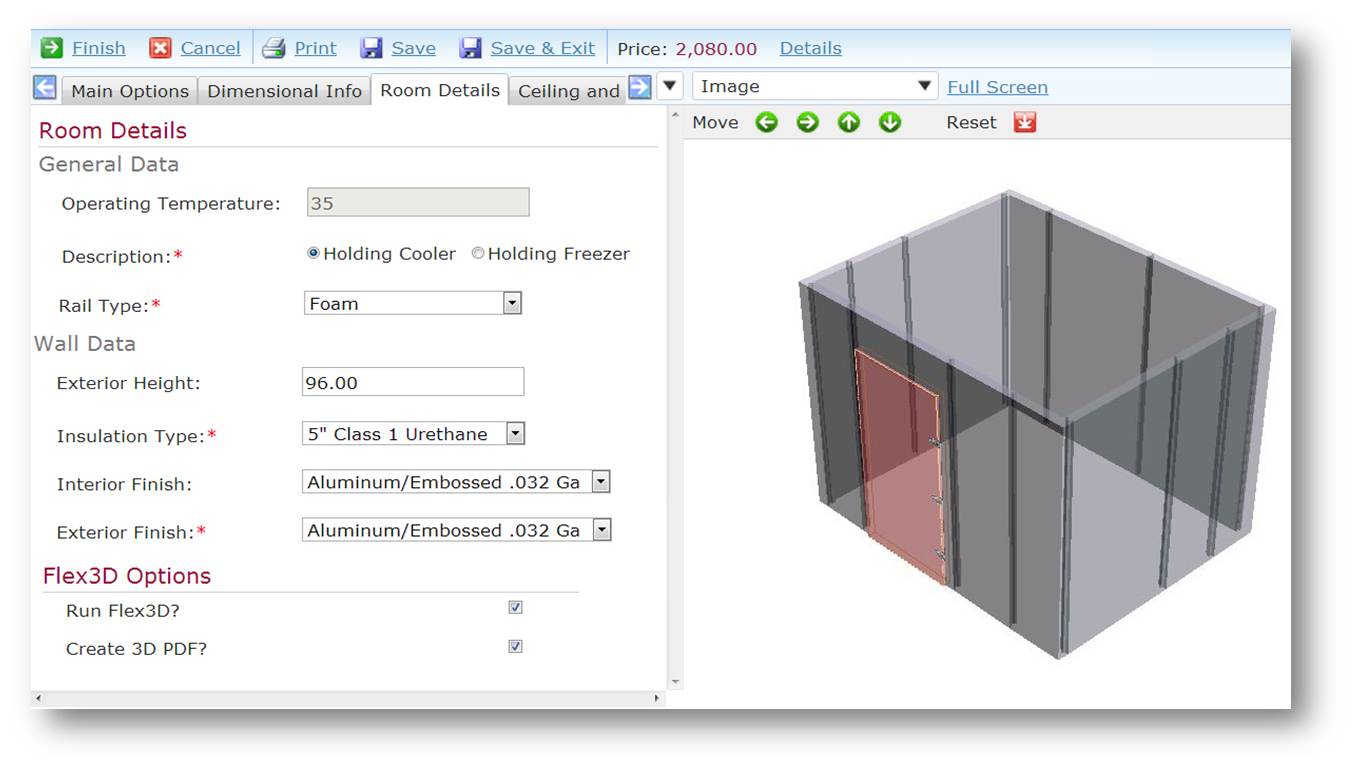Switch to the Main Options tab
The width and height of the screenshot is (1353, 768).
tap(130, 91)
